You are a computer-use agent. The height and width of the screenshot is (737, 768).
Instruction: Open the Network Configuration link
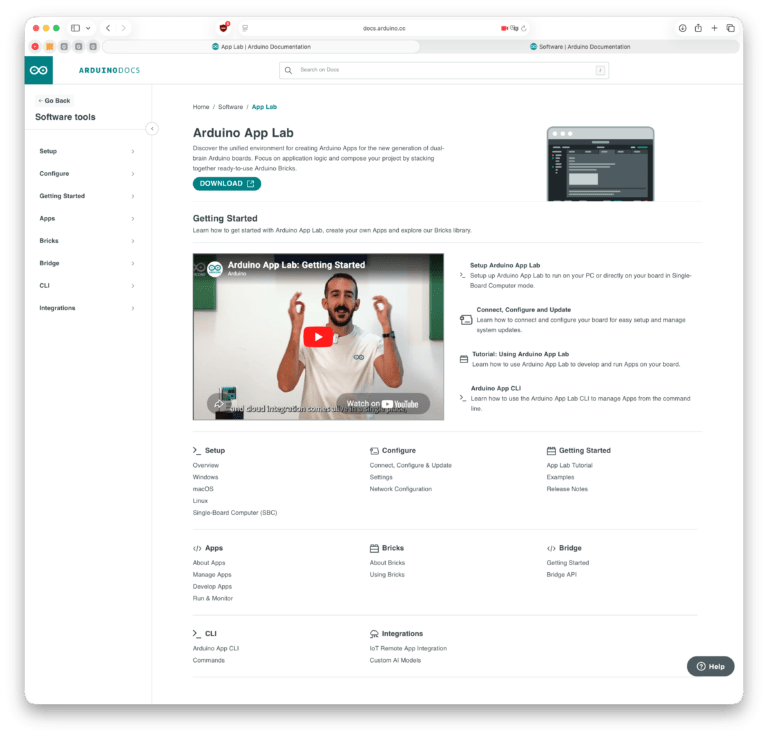(x=401, y=489)
